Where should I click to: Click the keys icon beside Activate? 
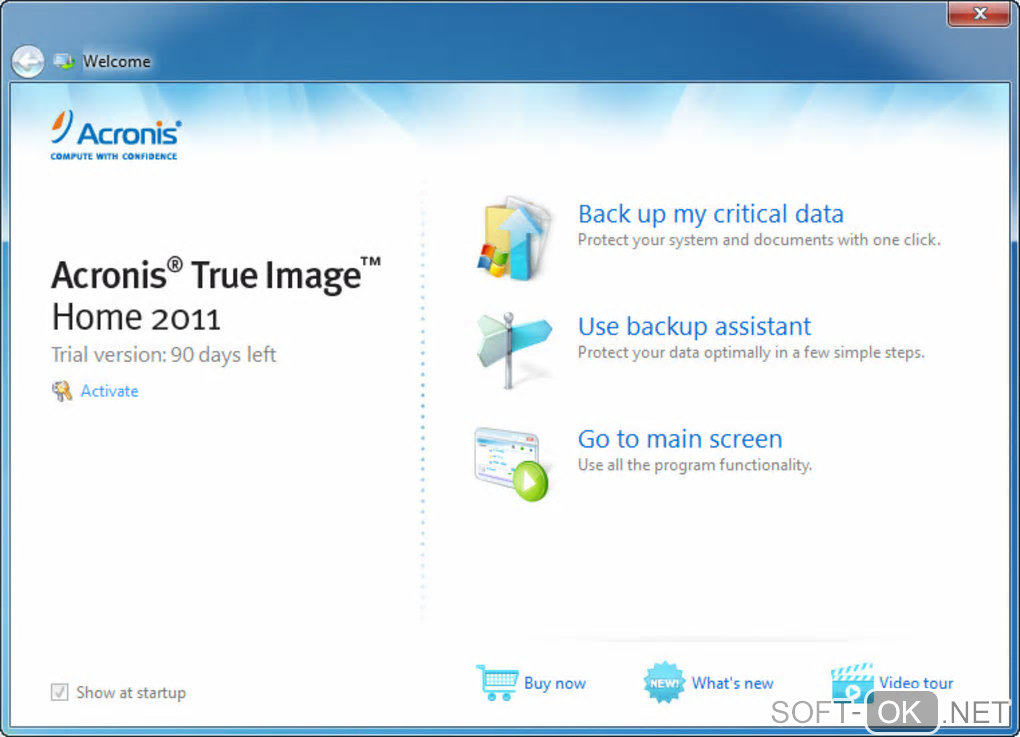(x=62, y=391)
